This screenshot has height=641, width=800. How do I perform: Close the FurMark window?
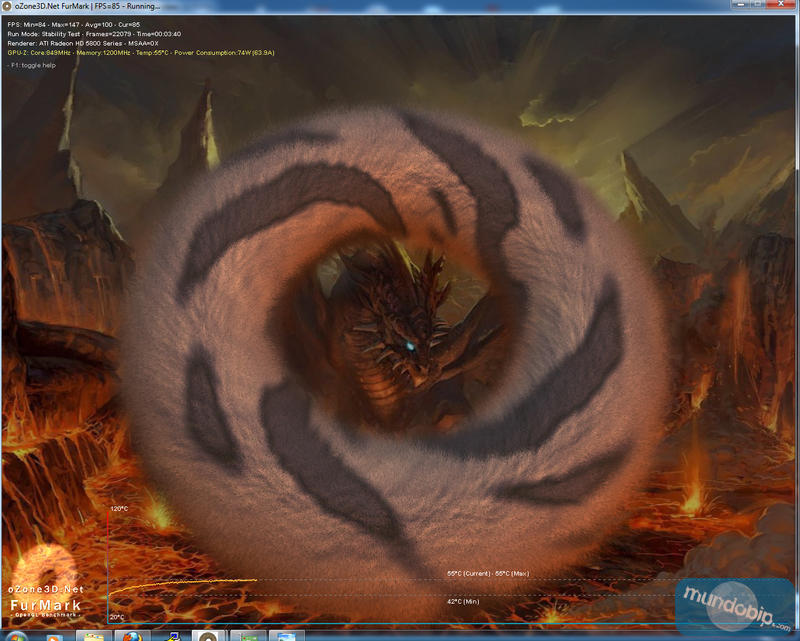click(781, 4)
